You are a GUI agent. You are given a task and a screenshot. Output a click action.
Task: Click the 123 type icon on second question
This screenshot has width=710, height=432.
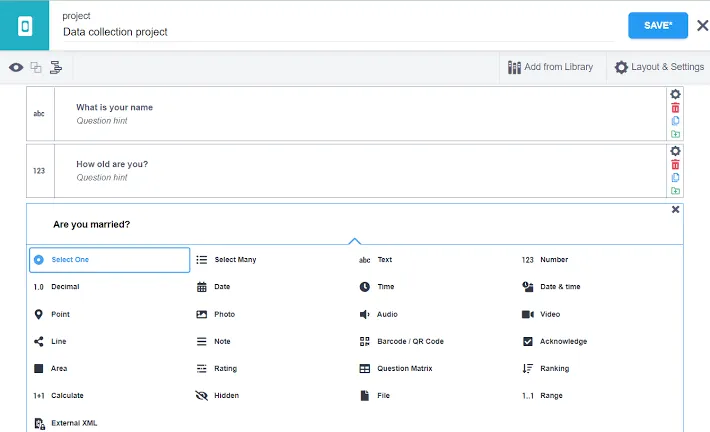39,171
